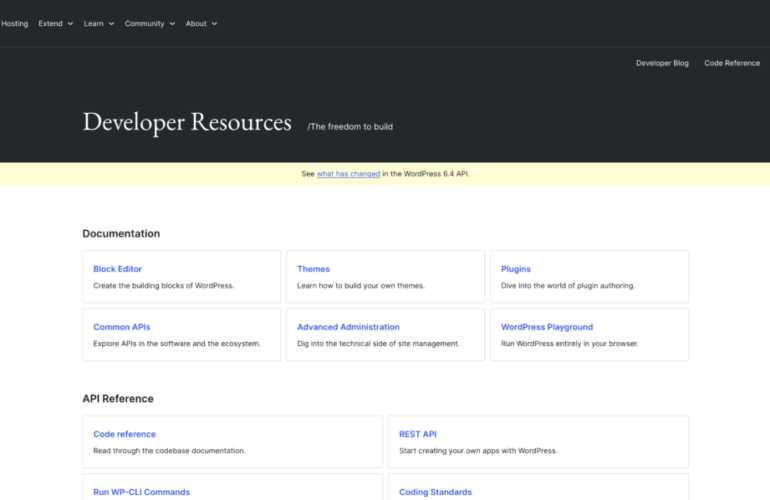This screenshot has width=770, height=500.
Task: Open the Themes documentation link
Action: coord(313,269)
